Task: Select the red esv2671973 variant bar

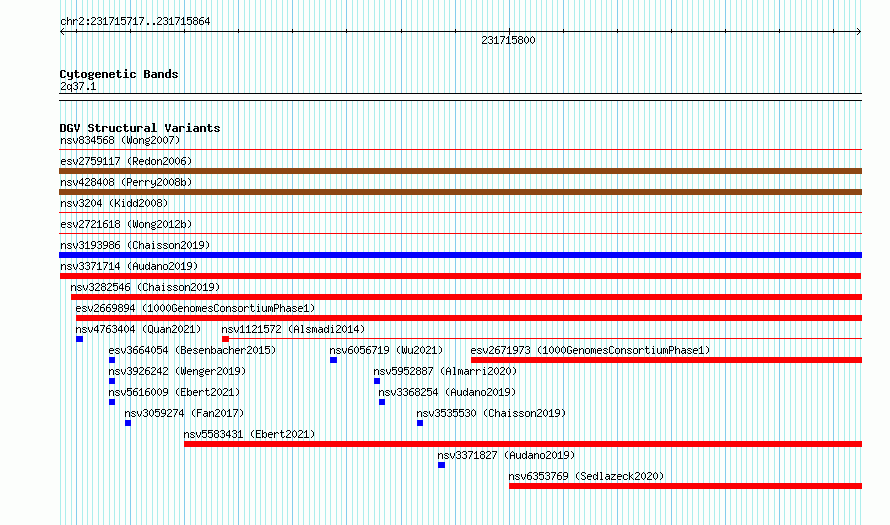Action: point(666,360)
